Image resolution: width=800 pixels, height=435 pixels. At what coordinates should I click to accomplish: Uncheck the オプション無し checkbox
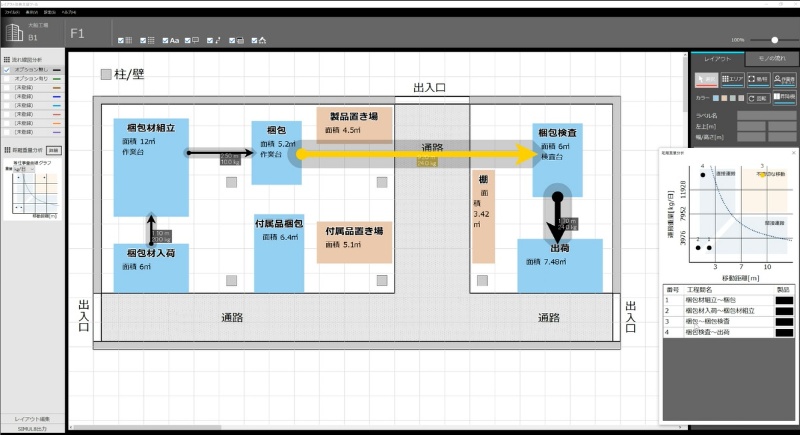(8, 70)
